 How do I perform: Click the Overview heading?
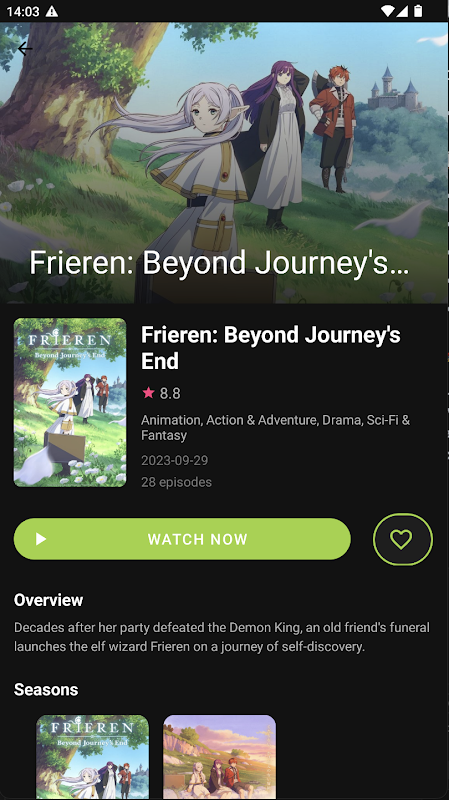click(48, 600)
